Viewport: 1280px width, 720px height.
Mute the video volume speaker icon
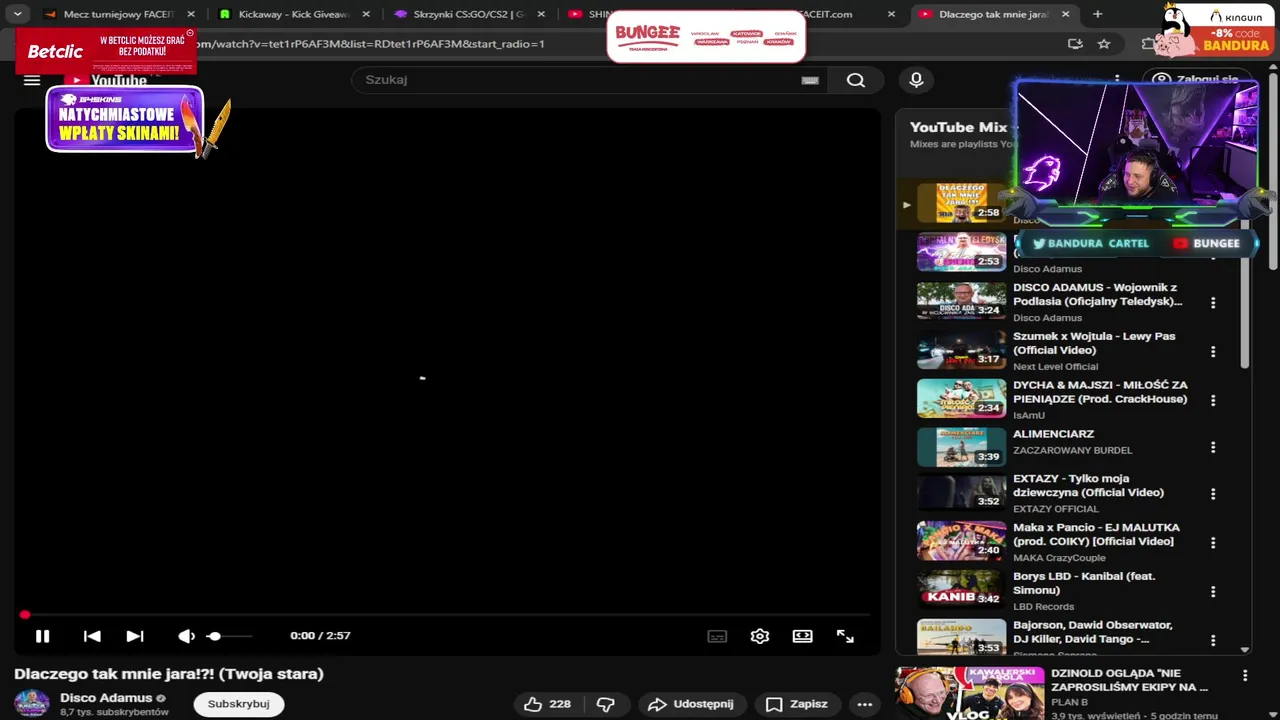[x=186, y=636]
